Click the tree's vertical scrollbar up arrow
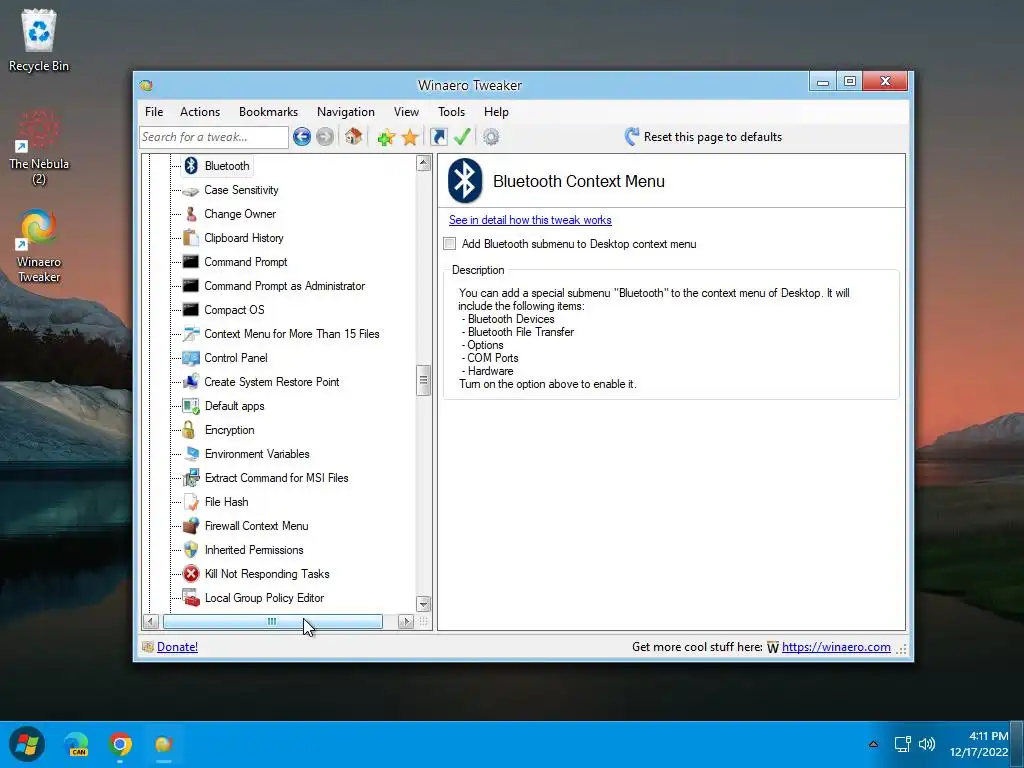 pyautogui.click(x=423, y=163)
